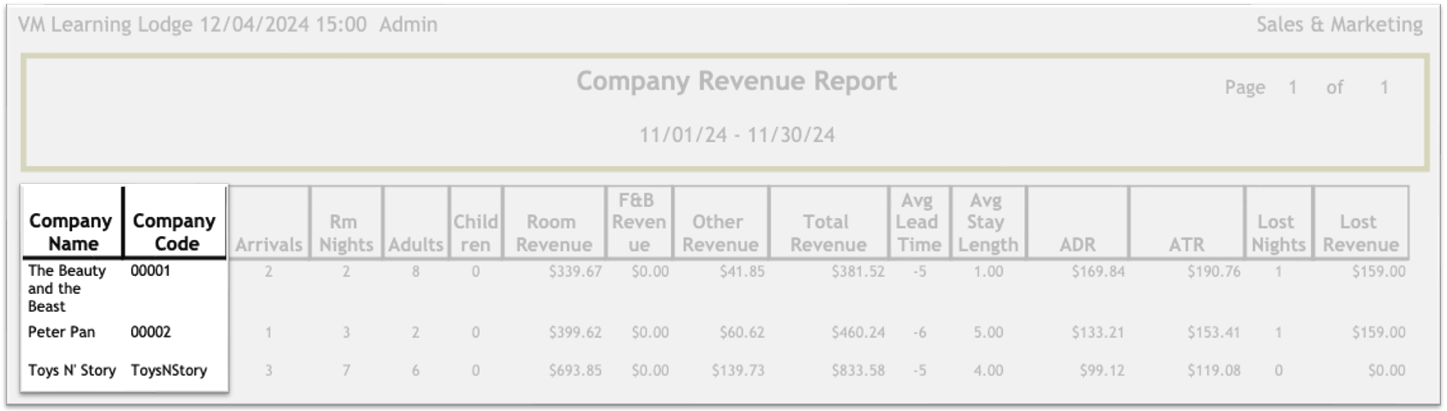Click the Avg Stay Length column header
This screenshot has width=1447, height=411.
(x=985, y=223)
